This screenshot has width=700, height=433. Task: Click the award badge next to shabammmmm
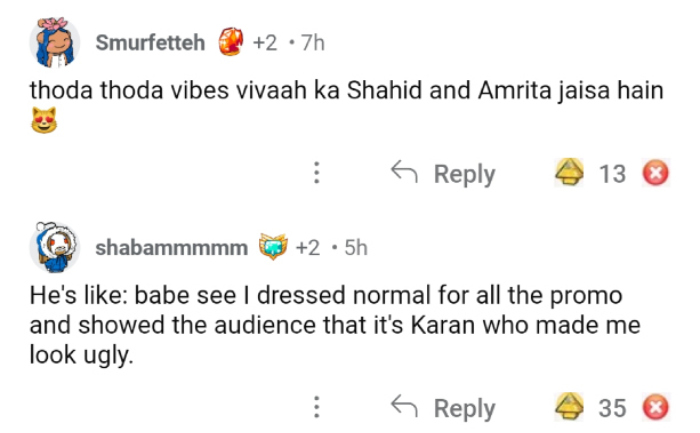[x=273, y=248]
